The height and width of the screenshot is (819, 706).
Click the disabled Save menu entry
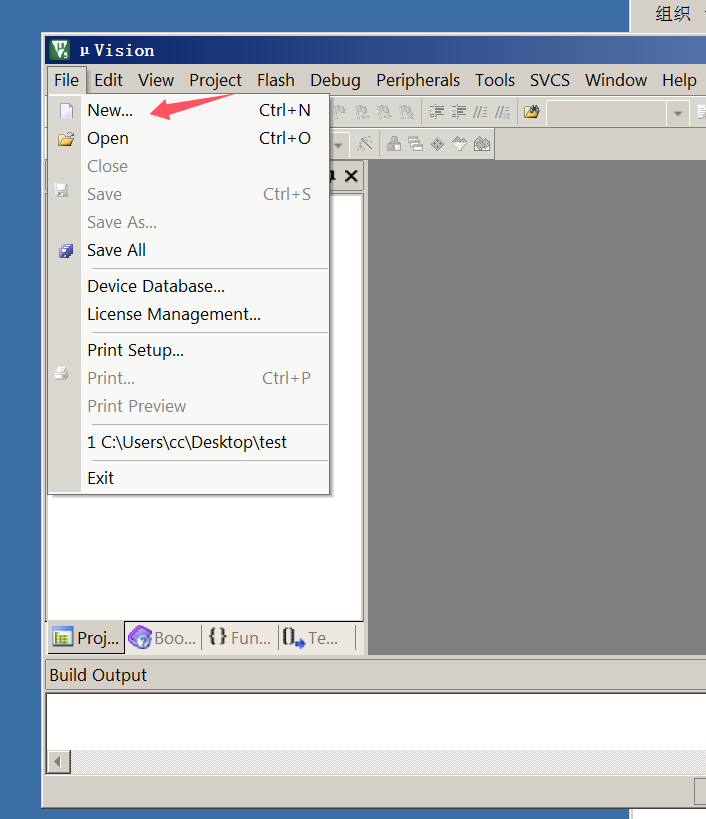[x=189, y=194]
